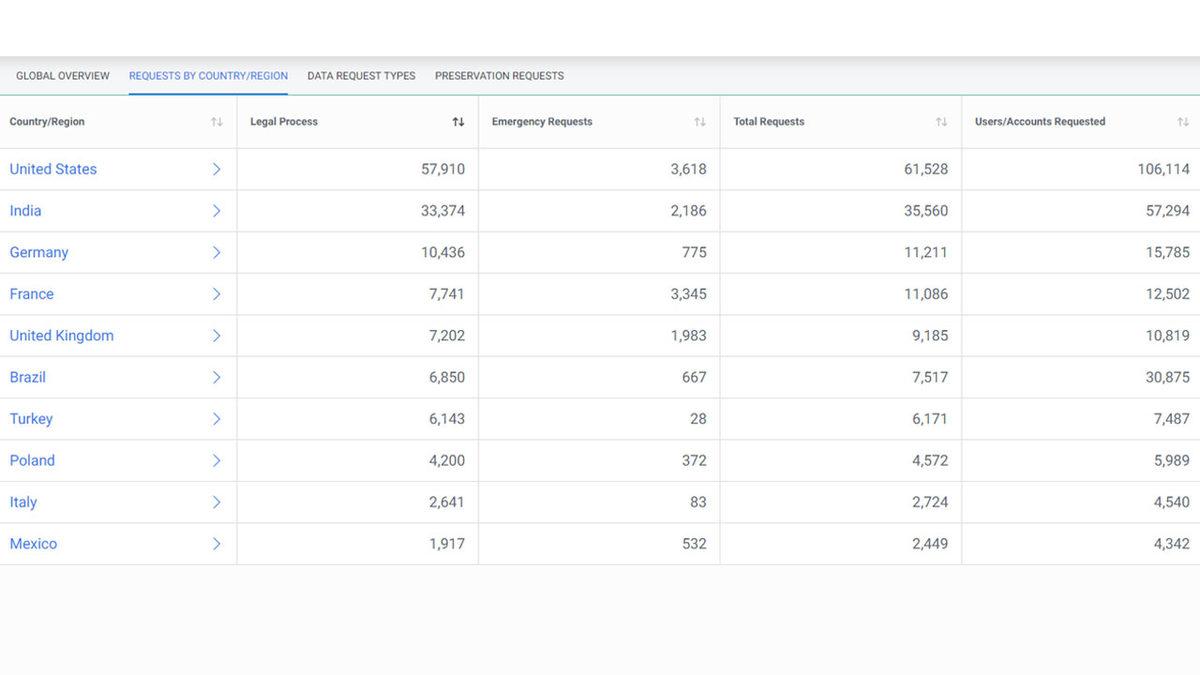The width and height of the screenshot is (1200, 675).
Task: Sort by Emergency Requests arrows icon
Action: click(x=700, y=122)
